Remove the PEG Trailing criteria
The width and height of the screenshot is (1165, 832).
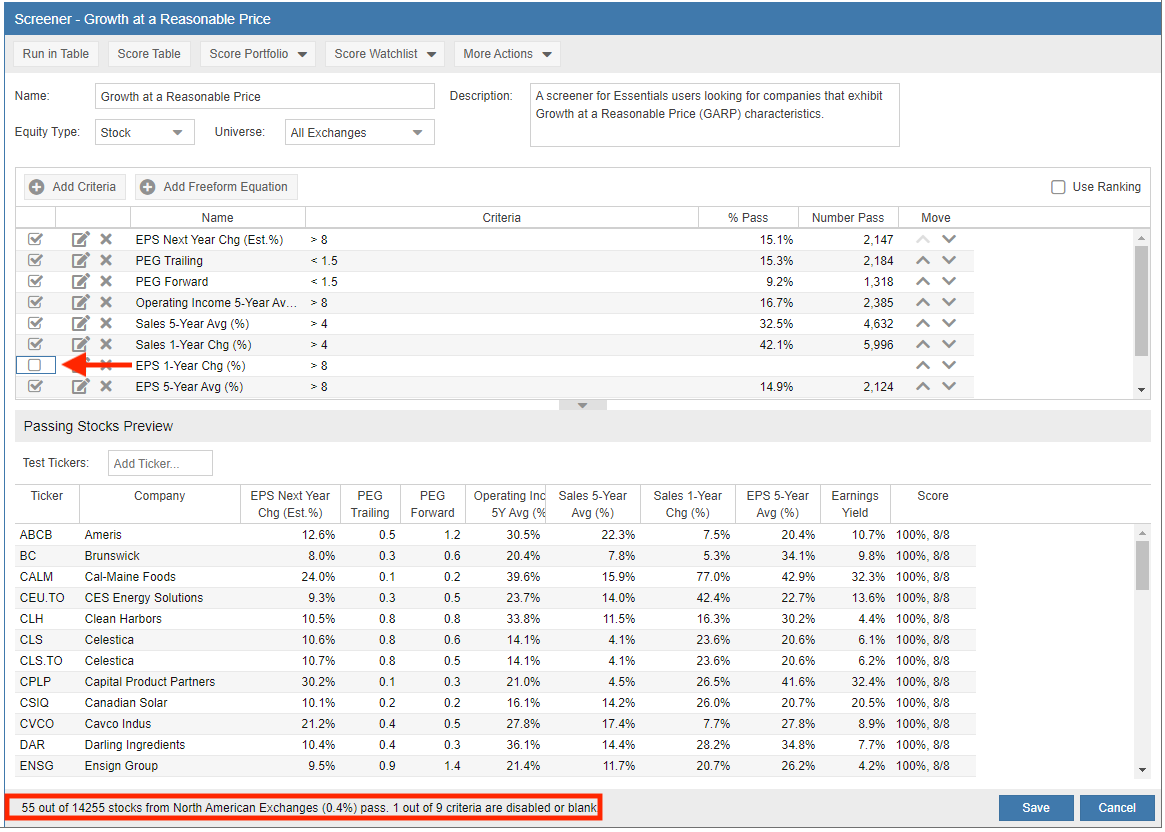tap(106, 260)
